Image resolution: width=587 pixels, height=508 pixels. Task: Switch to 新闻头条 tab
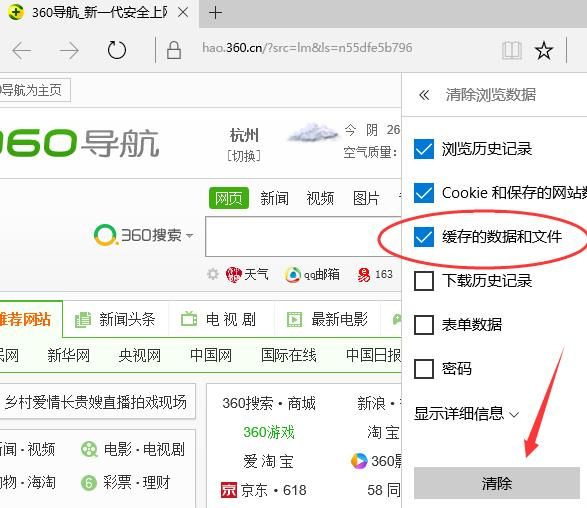(x=116, y=319)
